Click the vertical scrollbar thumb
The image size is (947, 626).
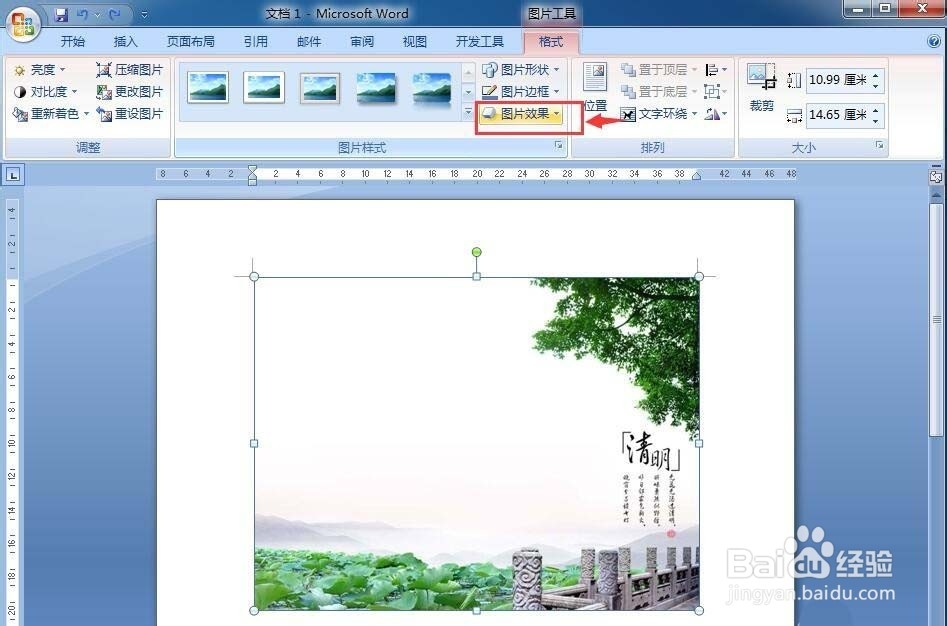click(936, 319)
